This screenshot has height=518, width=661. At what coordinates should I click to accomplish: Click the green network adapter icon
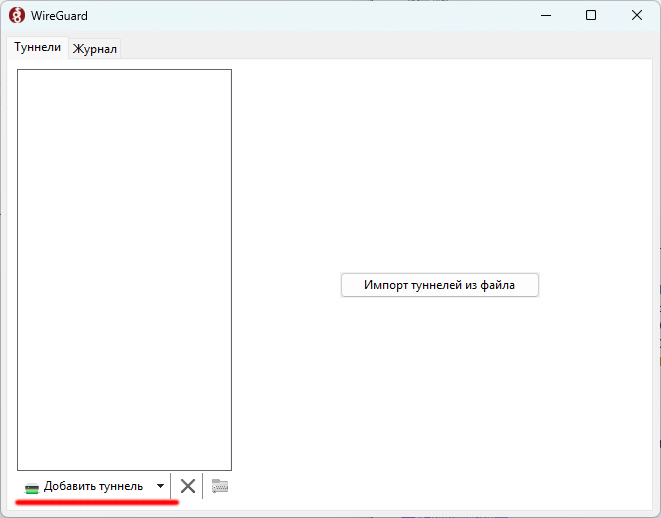(32, 487)
